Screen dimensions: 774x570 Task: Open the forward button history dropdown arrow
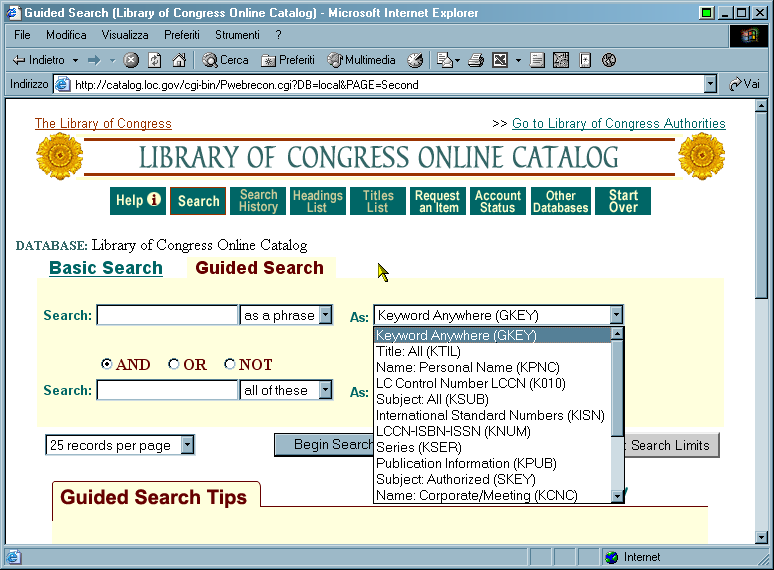pos(112,60)
